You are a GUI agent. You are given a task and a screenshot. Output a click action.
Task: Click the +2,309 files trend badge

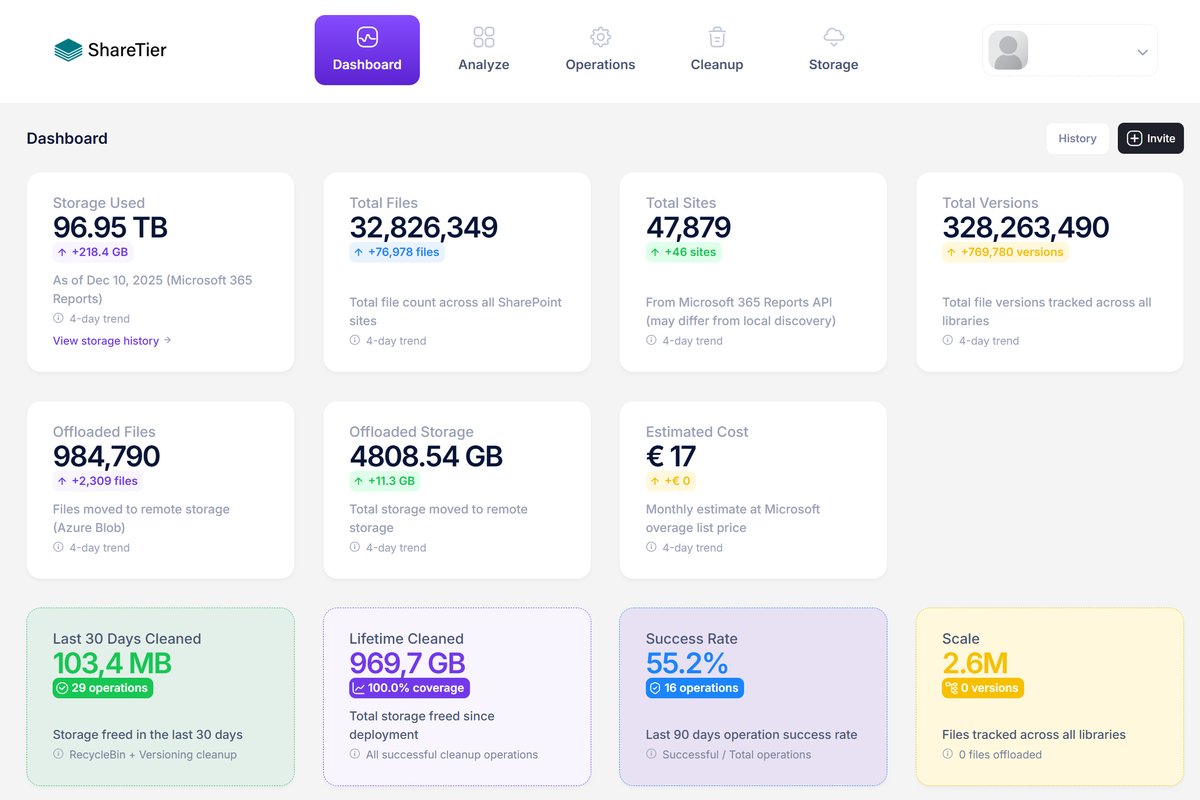click(x=97, y=481)
